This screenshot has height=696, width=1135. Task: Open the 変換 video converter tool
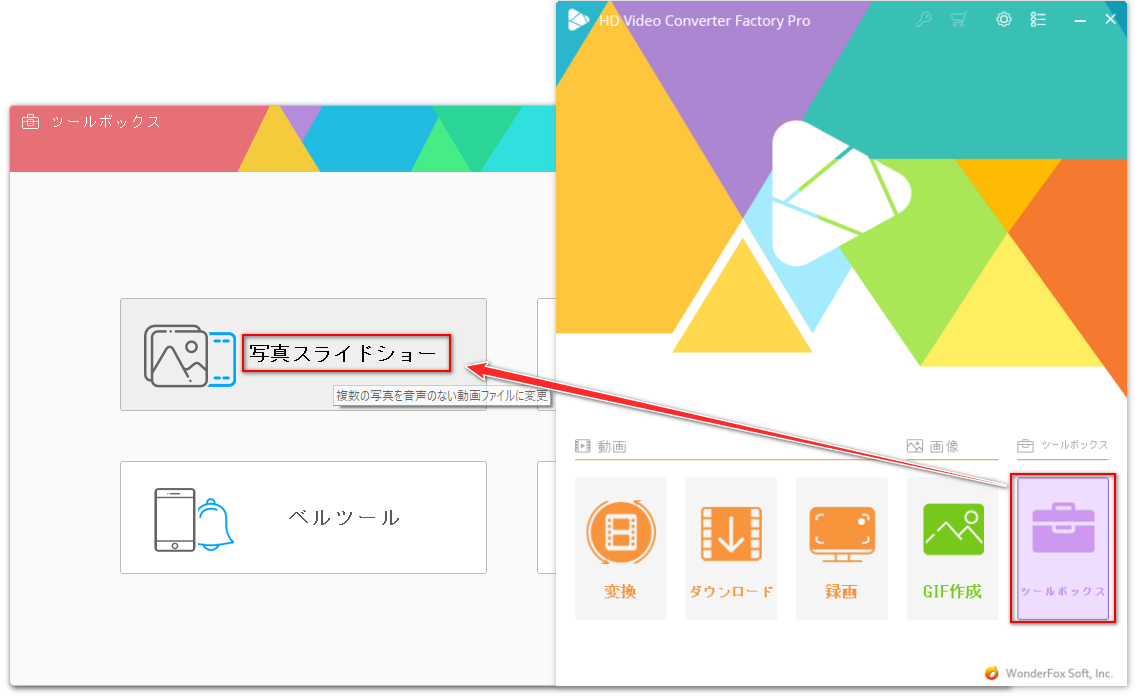point(620,548)
